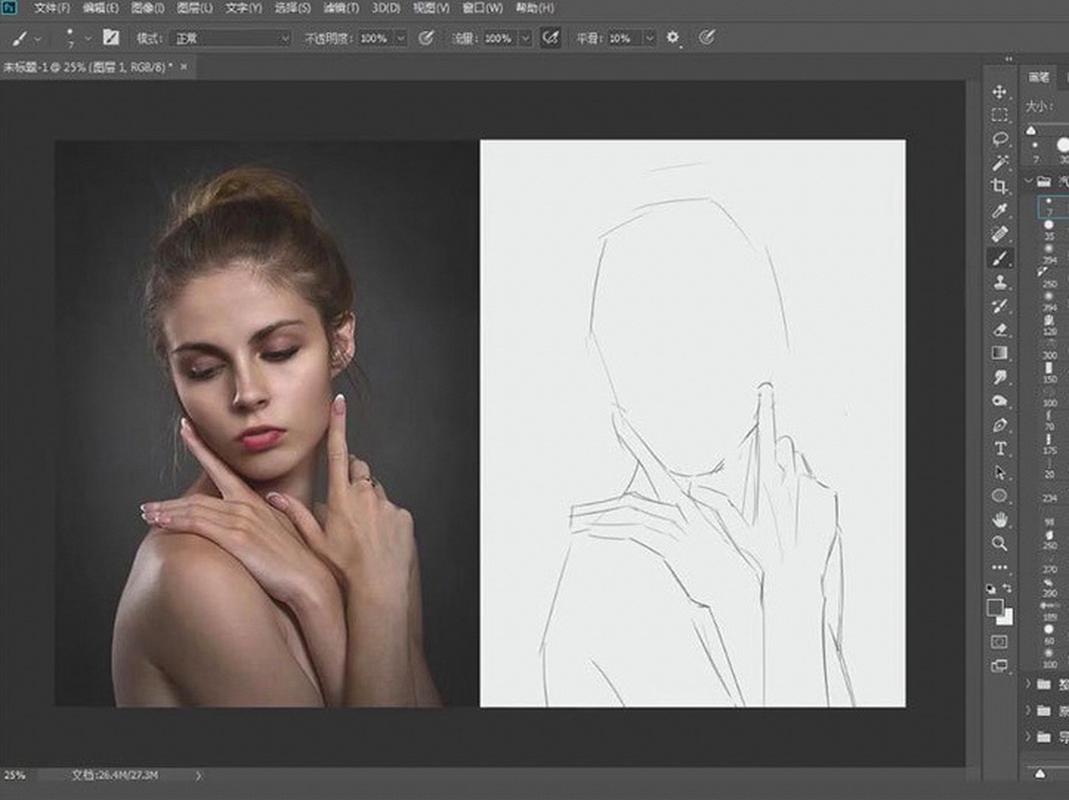Screen dimensions: 1069x800
Task: Open the blend mode 正常 dropdown
Action: coord(228,38)
